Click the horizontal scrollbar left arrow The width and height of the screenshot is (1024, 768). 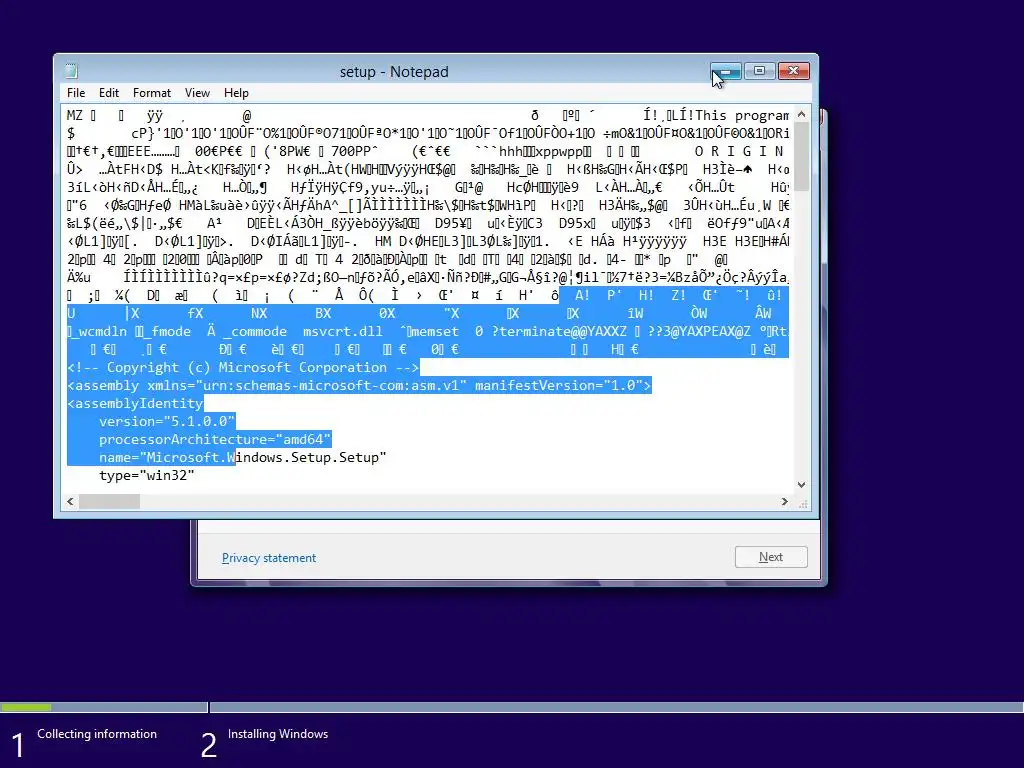point(71,502)
